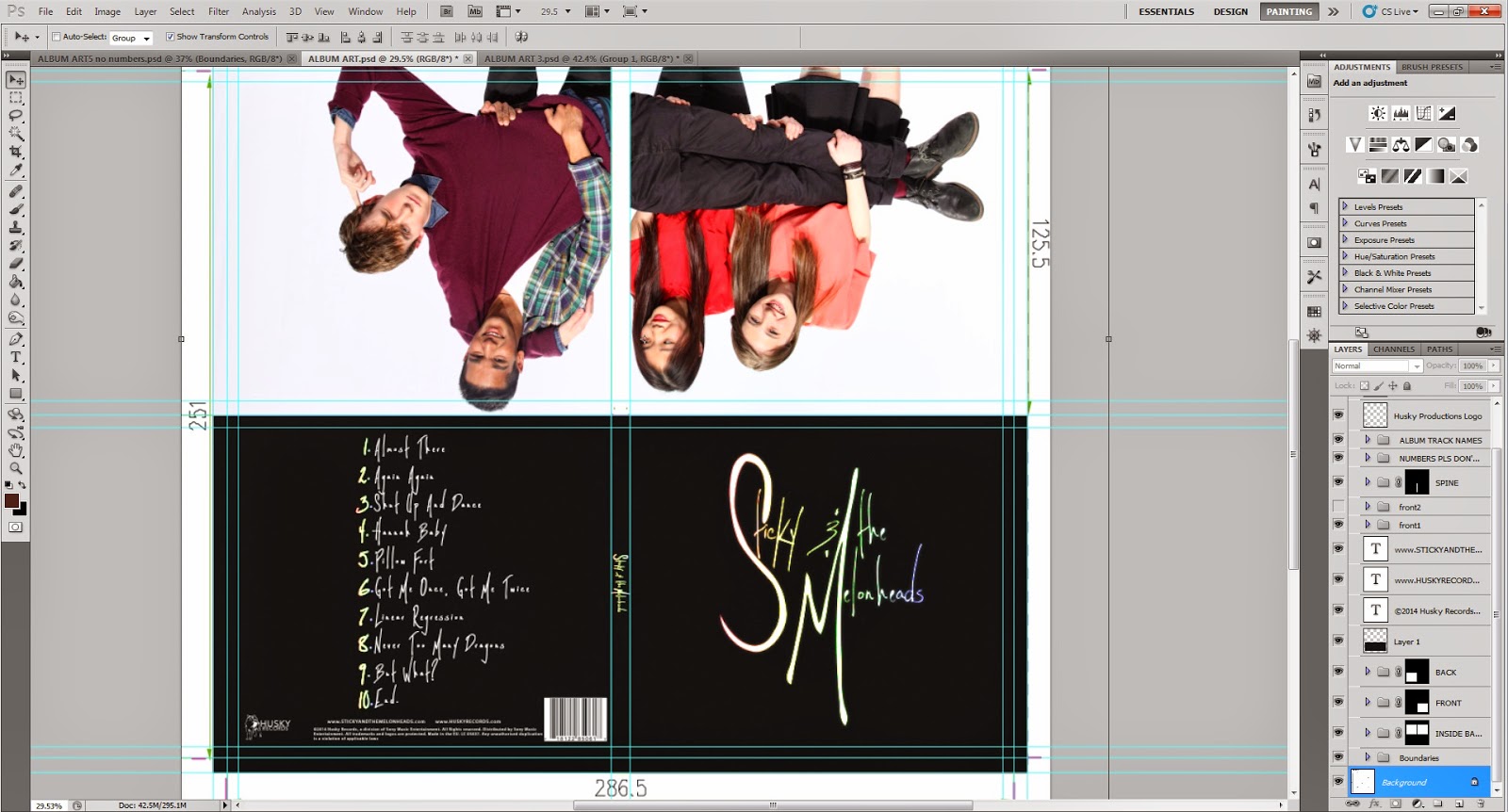Open the layer Opacity slider arrow

click(1492, 365)
